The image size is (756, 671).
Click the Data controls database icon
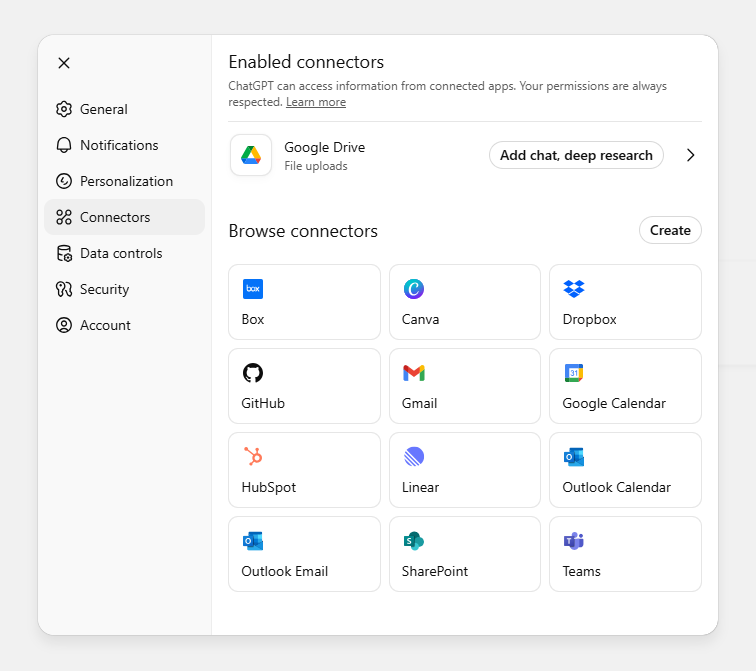(64, 253)
